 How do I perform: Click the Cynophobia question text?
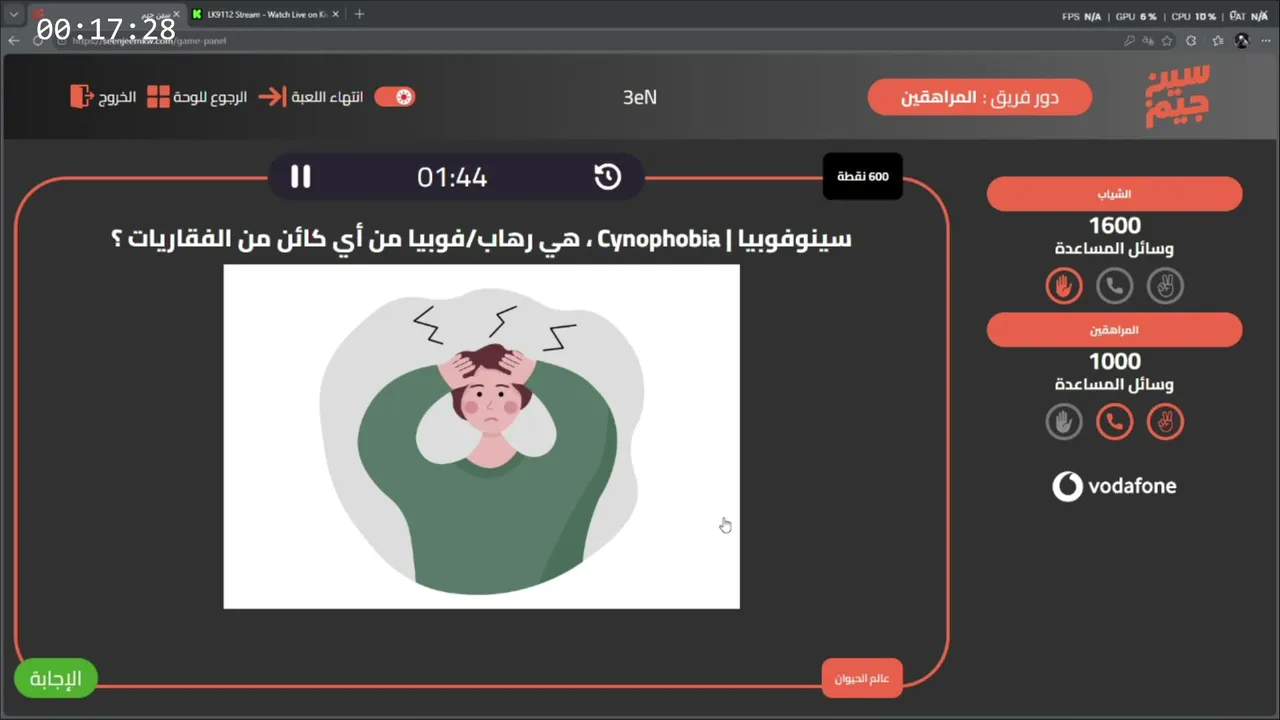pos(481,239)
